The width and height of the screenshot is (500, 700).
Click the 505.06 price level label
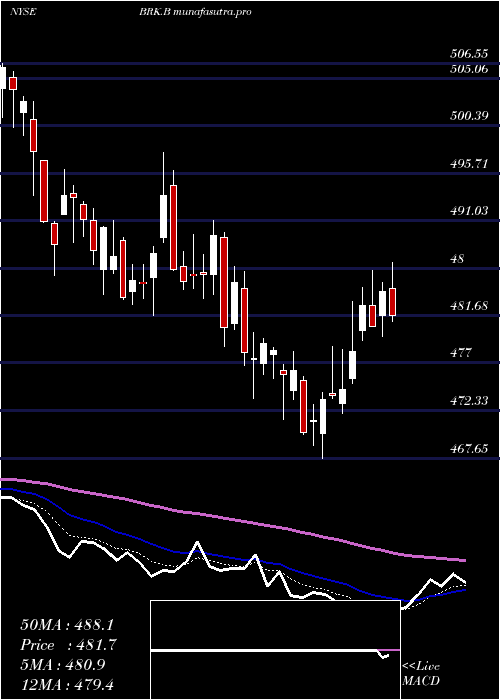469,68
